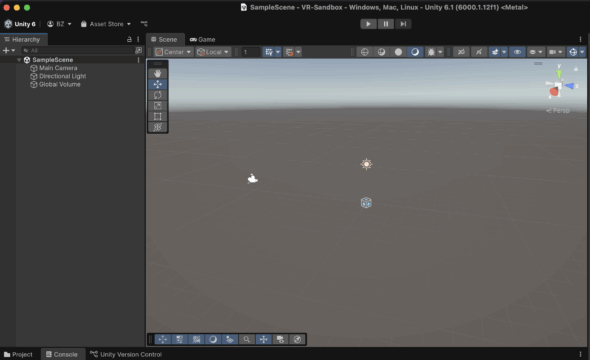Open scene effects dropdown arrow
The image size is (590, 360).
click(x=504, y=52)
